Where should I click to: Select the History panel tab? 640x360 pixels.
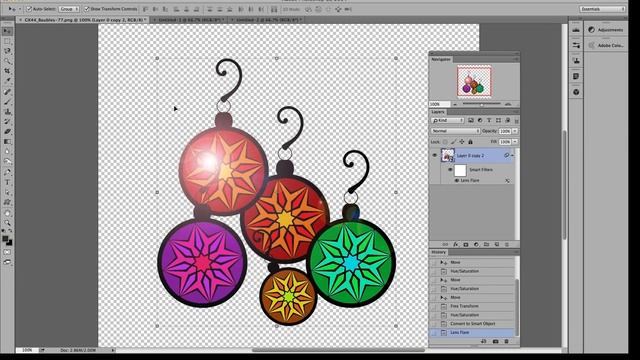pos(439,252)
